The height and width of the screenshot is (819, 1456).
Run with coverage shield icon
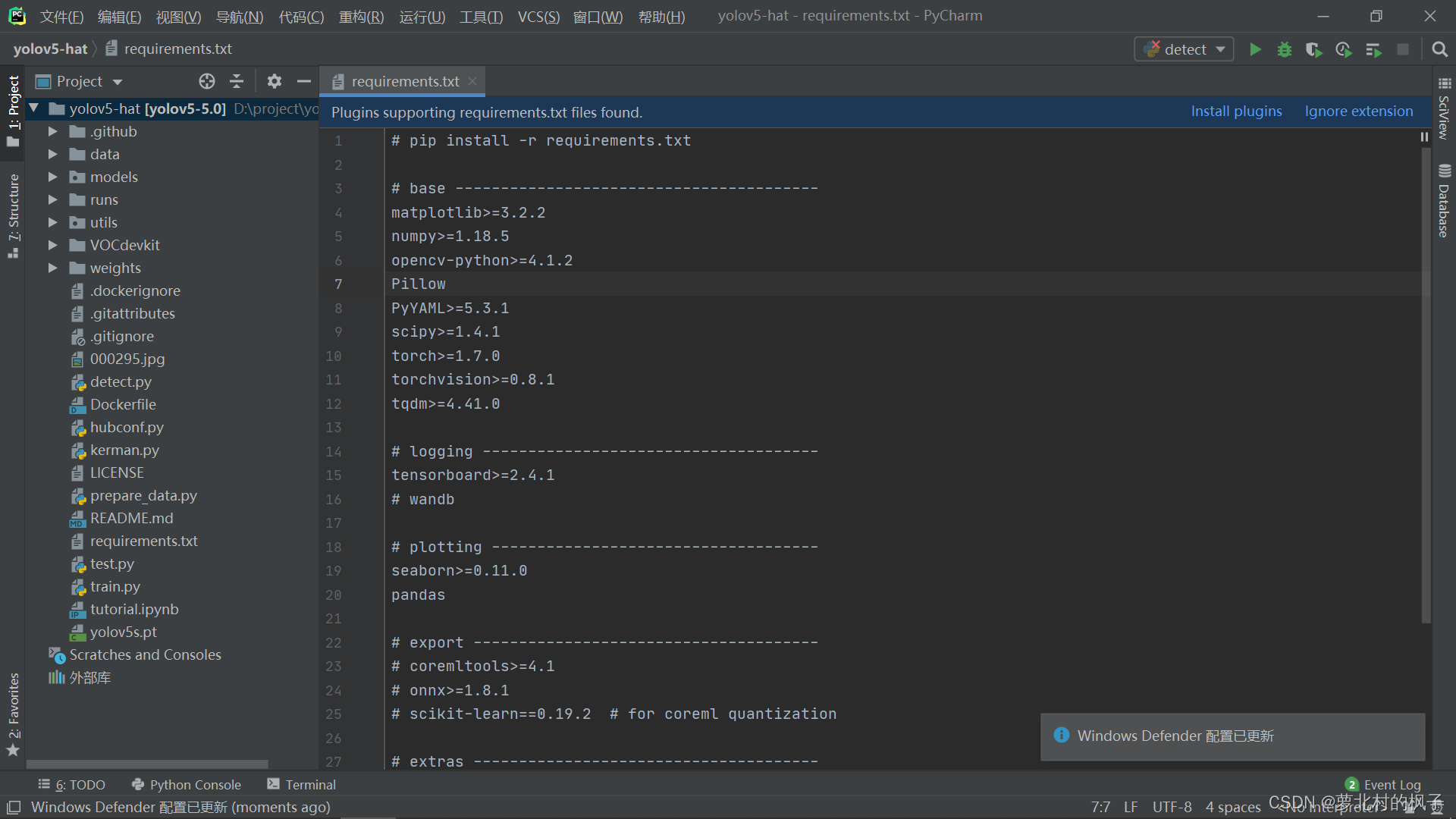click(1313, 49)
